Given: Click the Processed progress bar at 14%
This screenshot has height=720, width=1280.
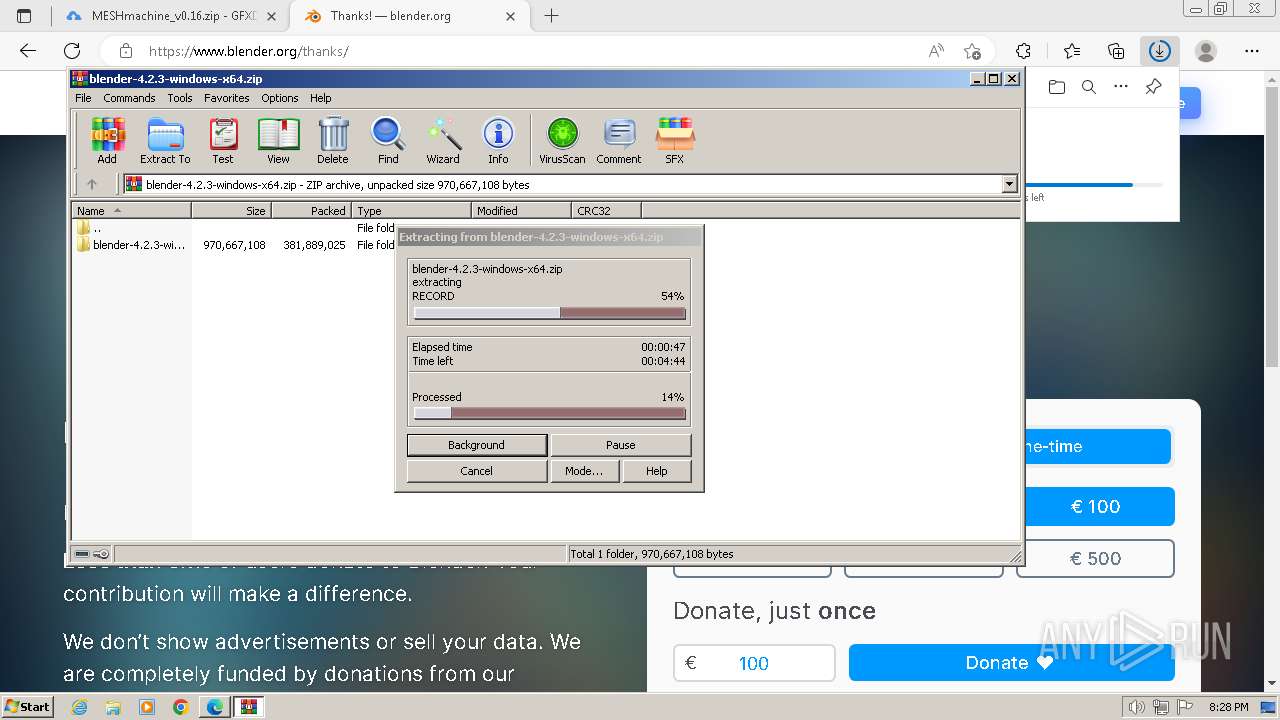Looking at the screenshot, I should coord(549,413).
